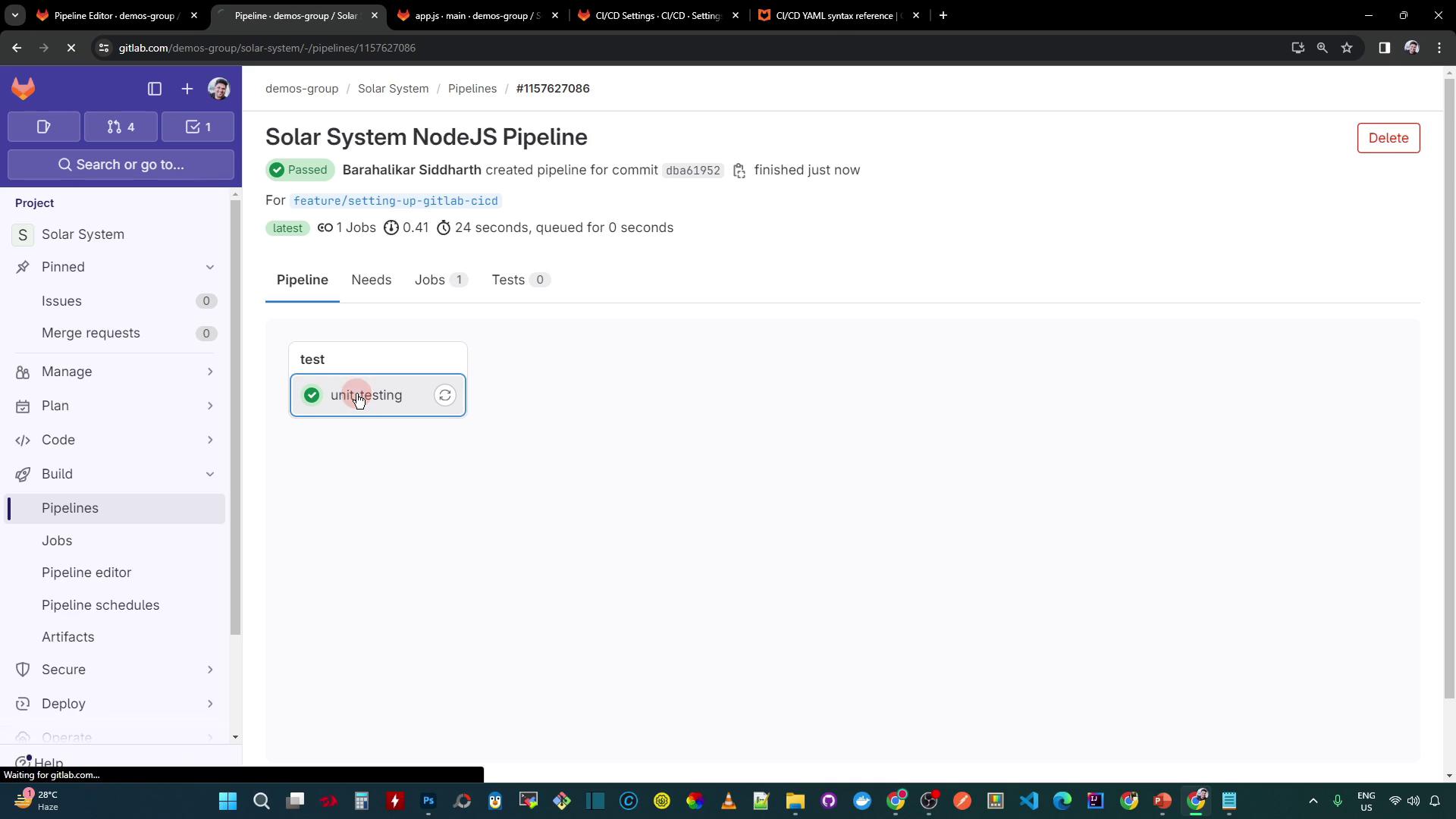Screen dimensions: 1456x819
Task: Open the to-do list counter
Action: point(198,127)
